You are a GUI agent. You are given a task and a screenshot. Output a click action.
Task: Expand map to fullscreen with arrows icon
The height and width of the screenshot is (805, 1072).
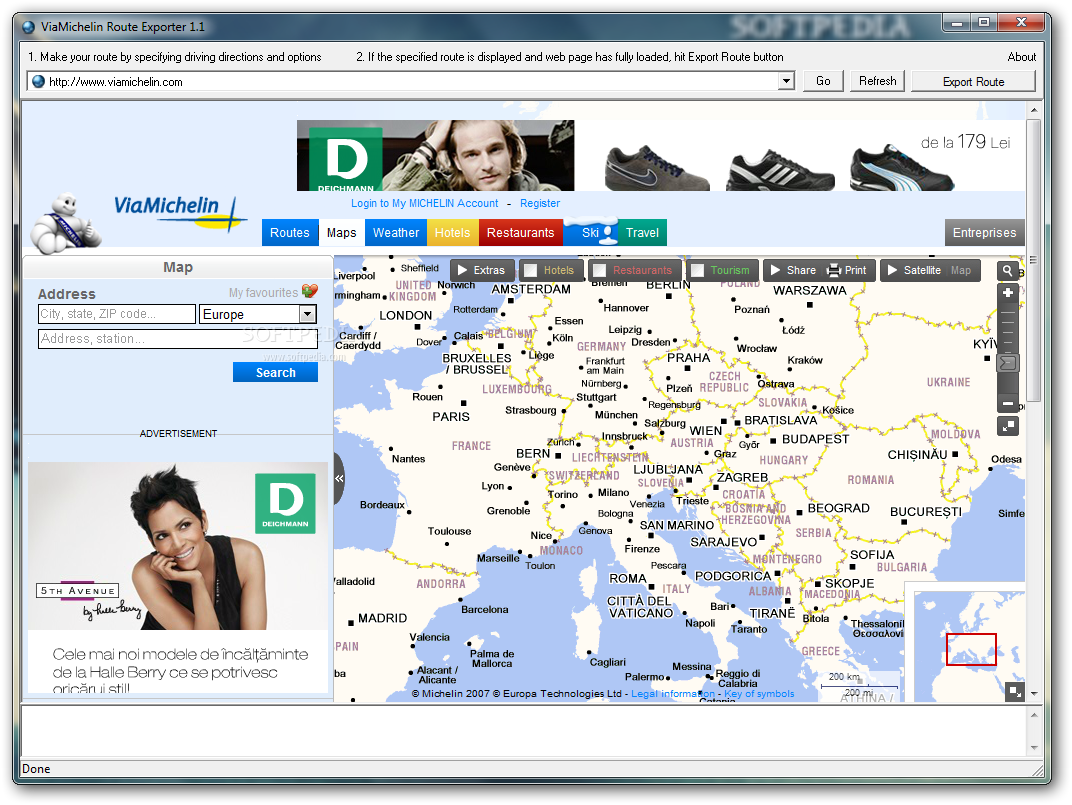click(x=1008, y=426)
